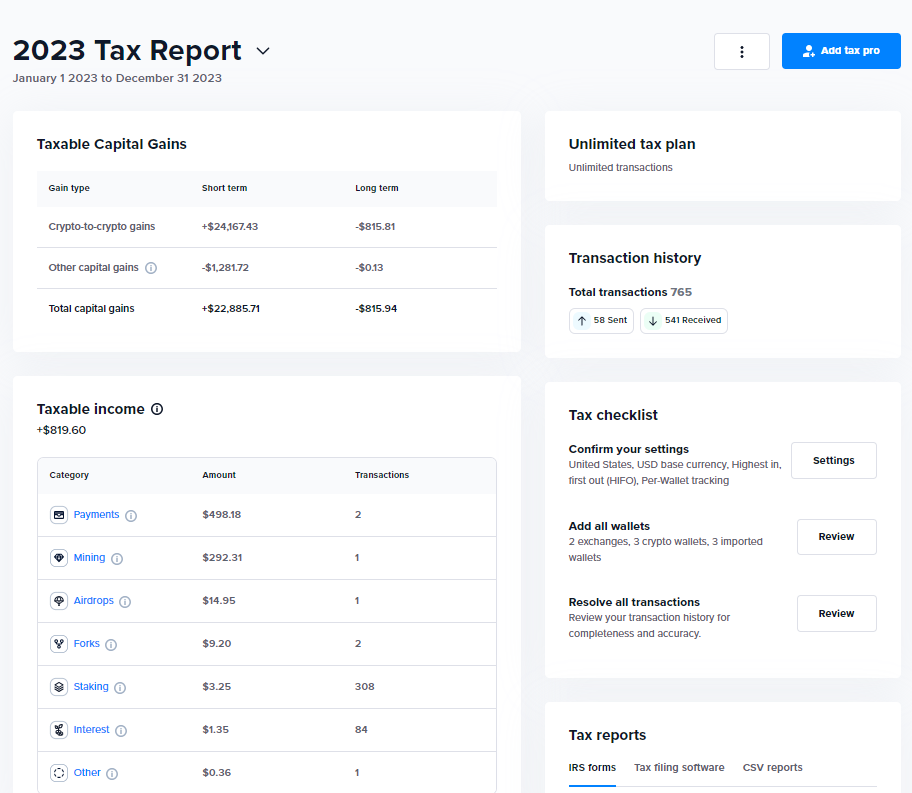
Task: Review the Resolve all transactions item
Action: 836,613
